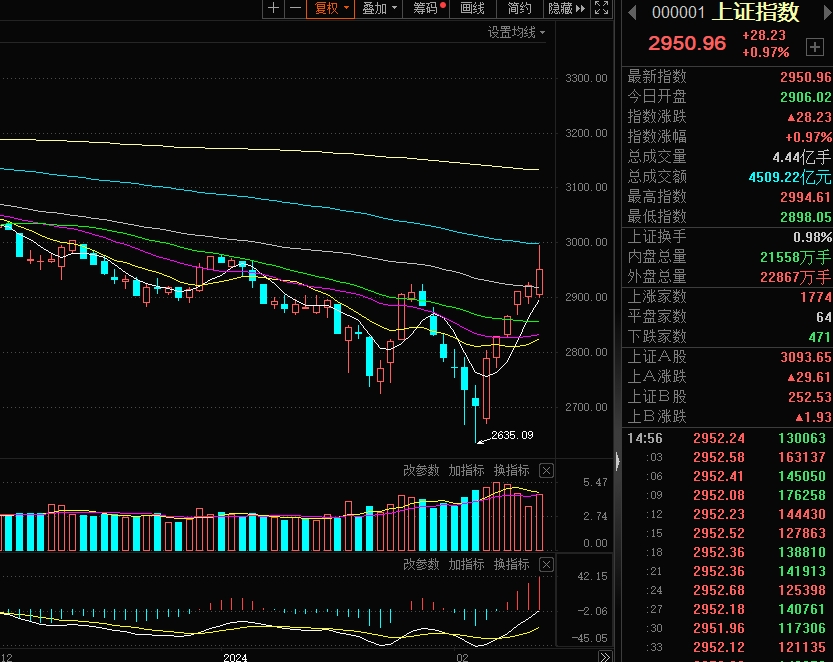Close the volume indicator panel
This screenshot has width=833, height=662.
[546, 470]
